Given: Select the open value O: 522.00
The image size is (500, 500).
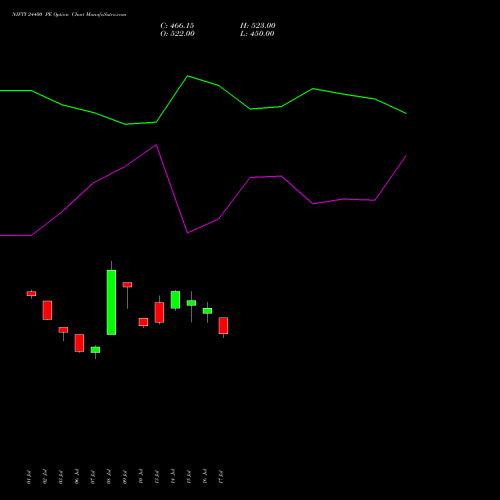Looking at the screenshot, I should 177,34.
